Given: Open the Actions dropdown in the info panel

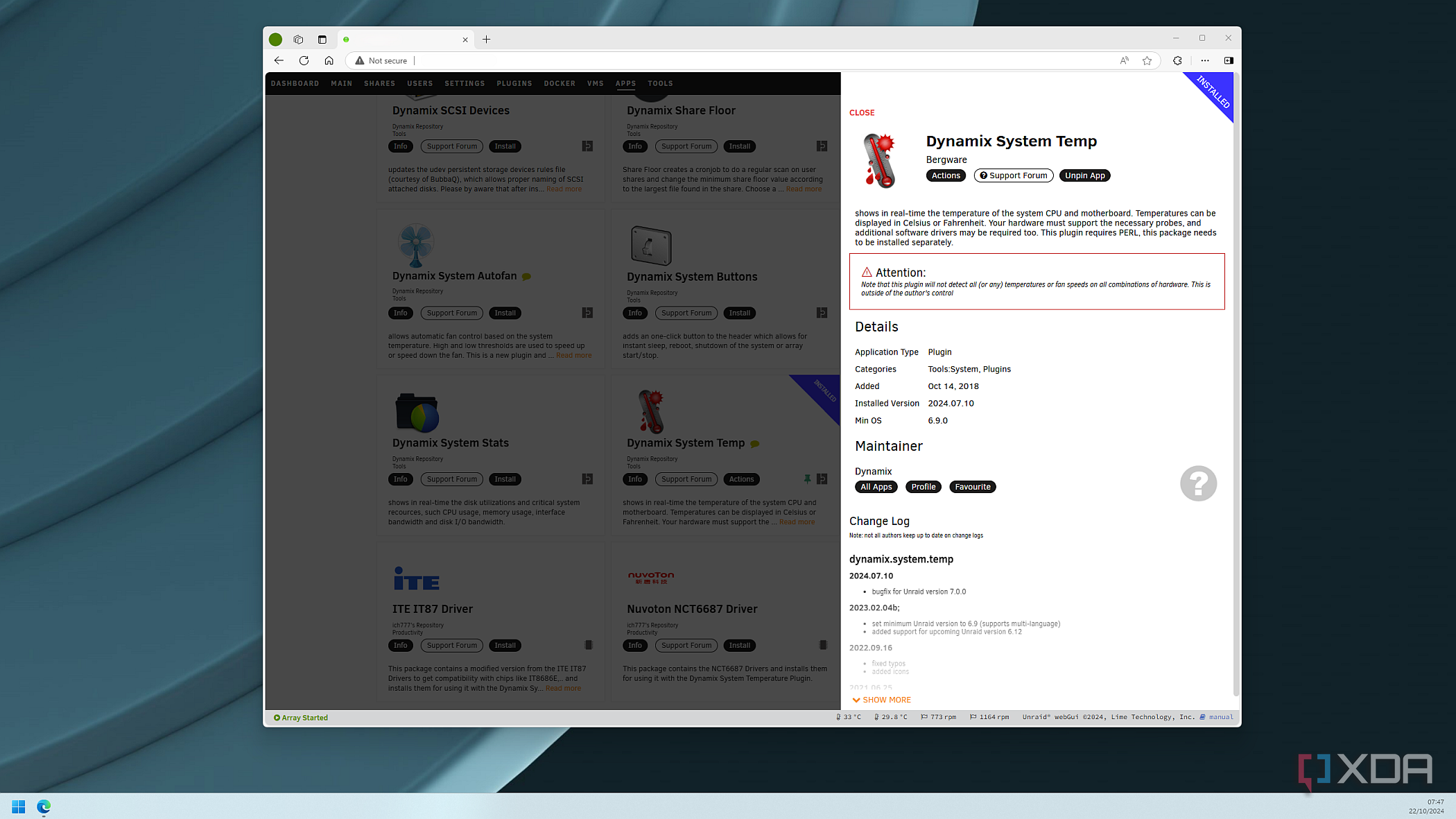Looking at the screenshot, I should (x=946, y=175).
